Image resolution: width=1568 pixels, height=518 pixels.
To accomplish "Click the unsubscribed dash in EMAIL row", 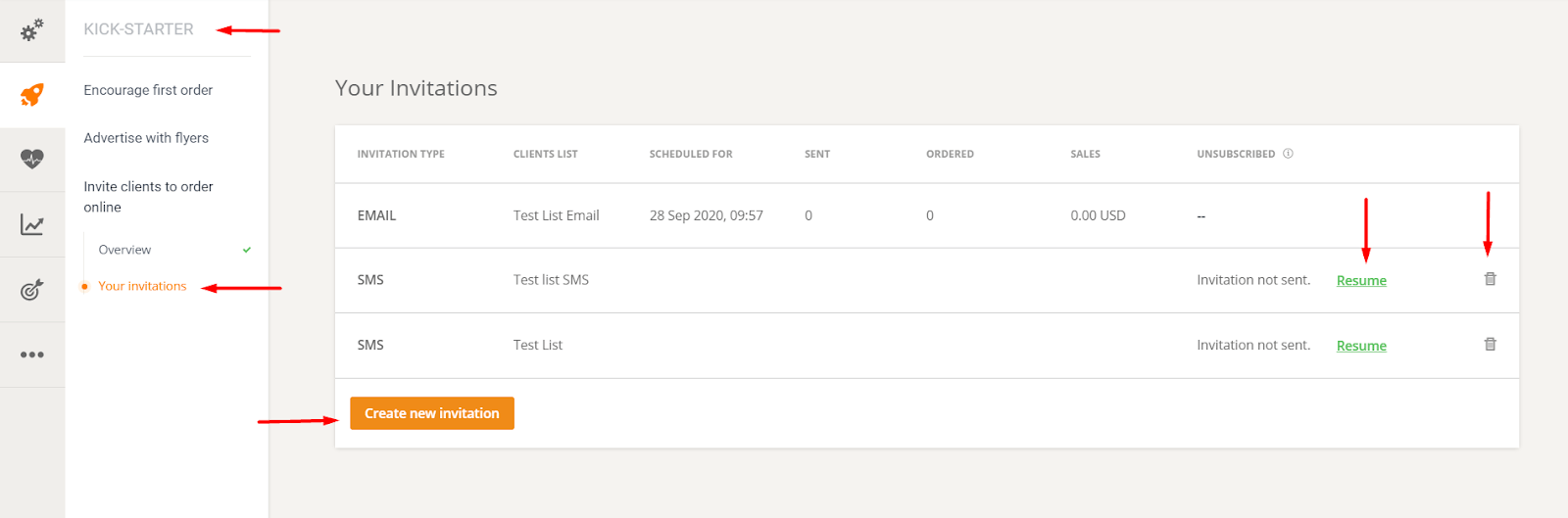I will click(x=1201, y=216).
